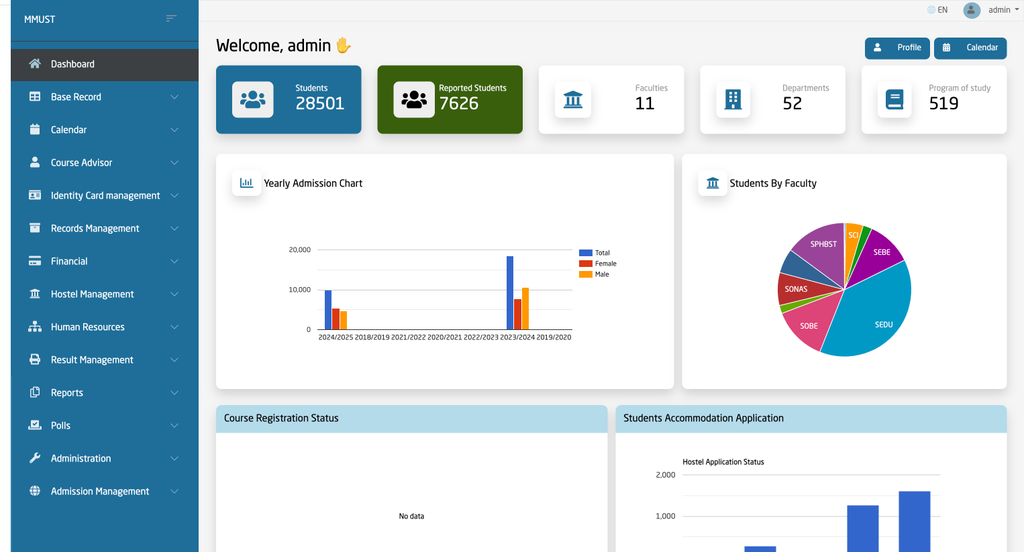Image resolution: width=1024 pixels, height=552 pixels.
Task: Expand the Hostel Management chevron
Action: [174, 294]
